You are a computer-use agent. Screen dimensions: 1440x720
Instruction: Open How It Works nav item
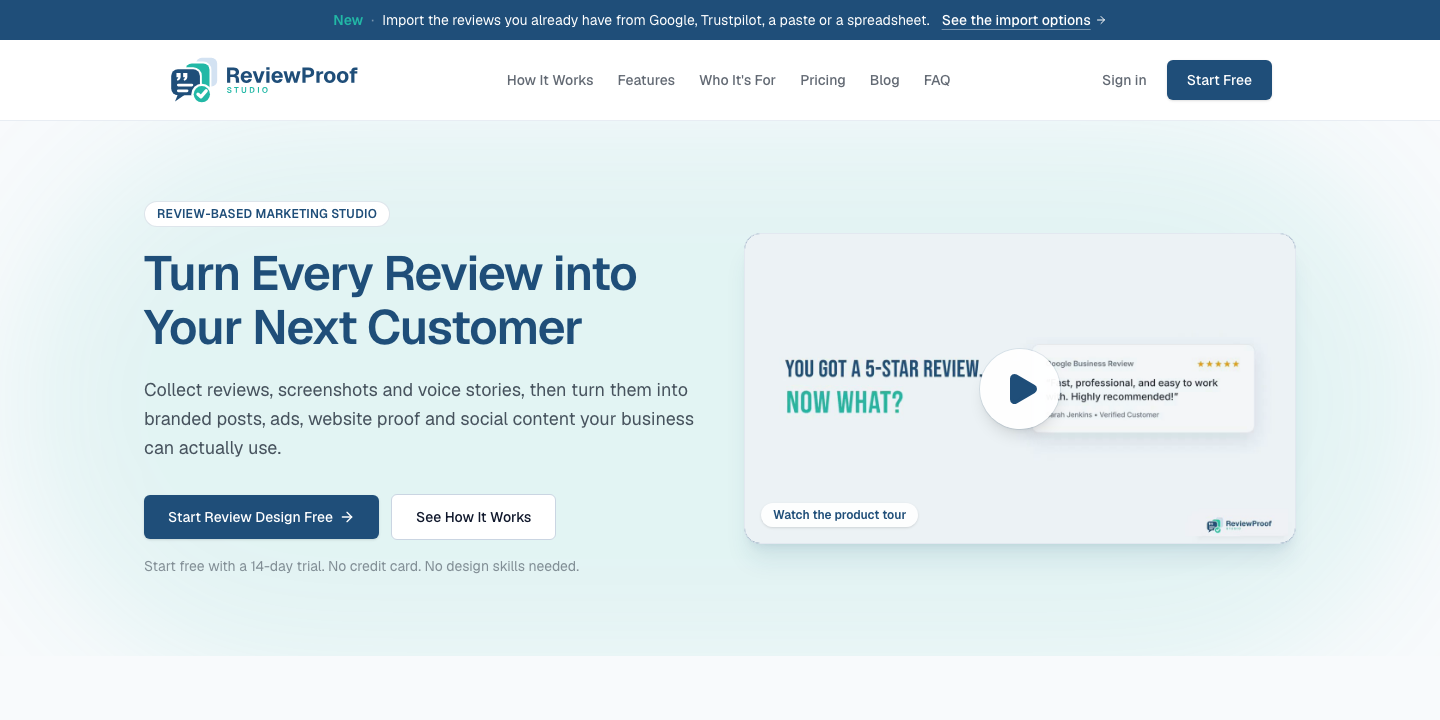550,80
